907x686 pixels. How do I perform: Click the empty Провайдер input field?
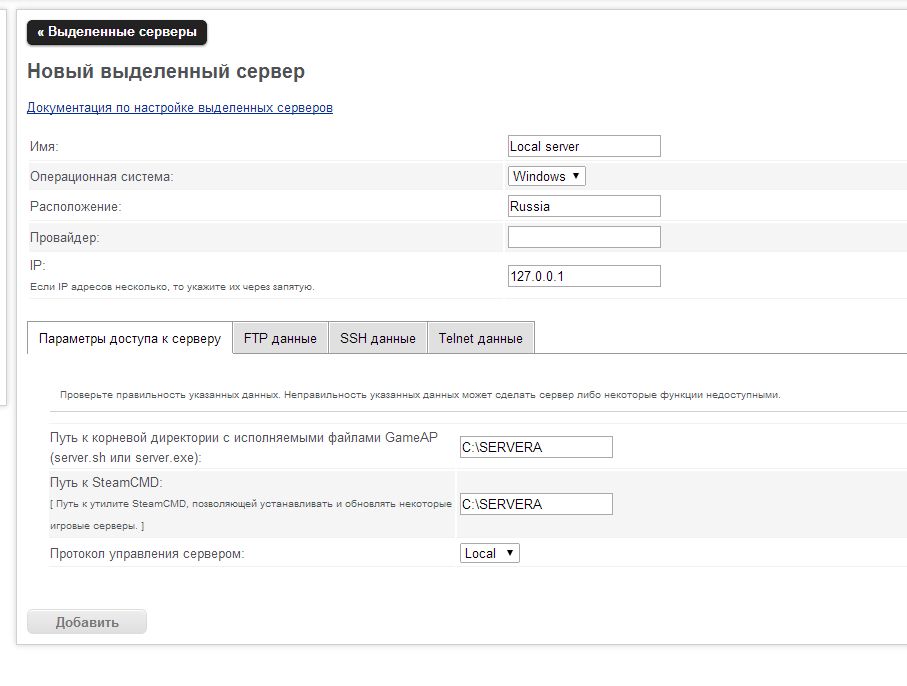pyautogui.click(x=584, y=237)
